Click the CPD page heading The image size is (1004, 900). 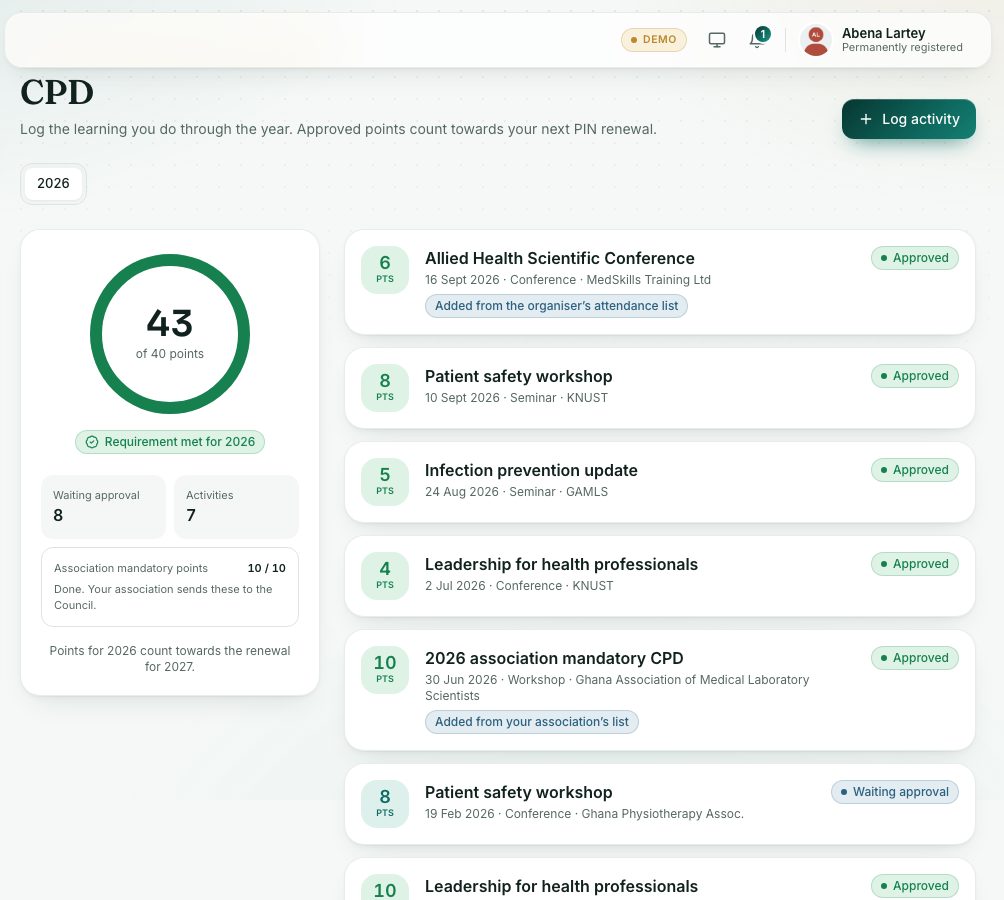(x=57, y=93)
